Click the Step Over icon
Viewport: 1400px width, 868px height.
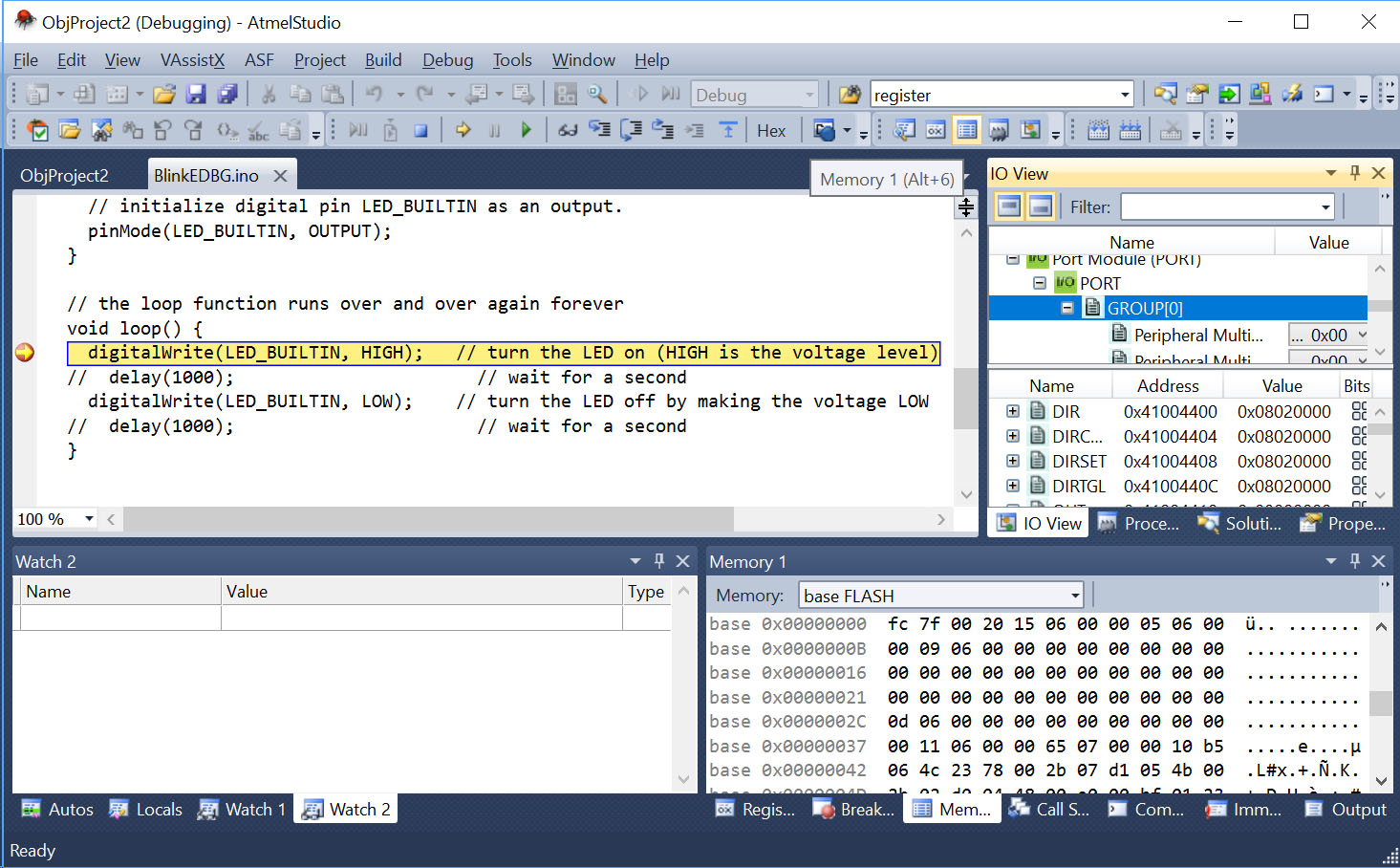pos(631,130)
